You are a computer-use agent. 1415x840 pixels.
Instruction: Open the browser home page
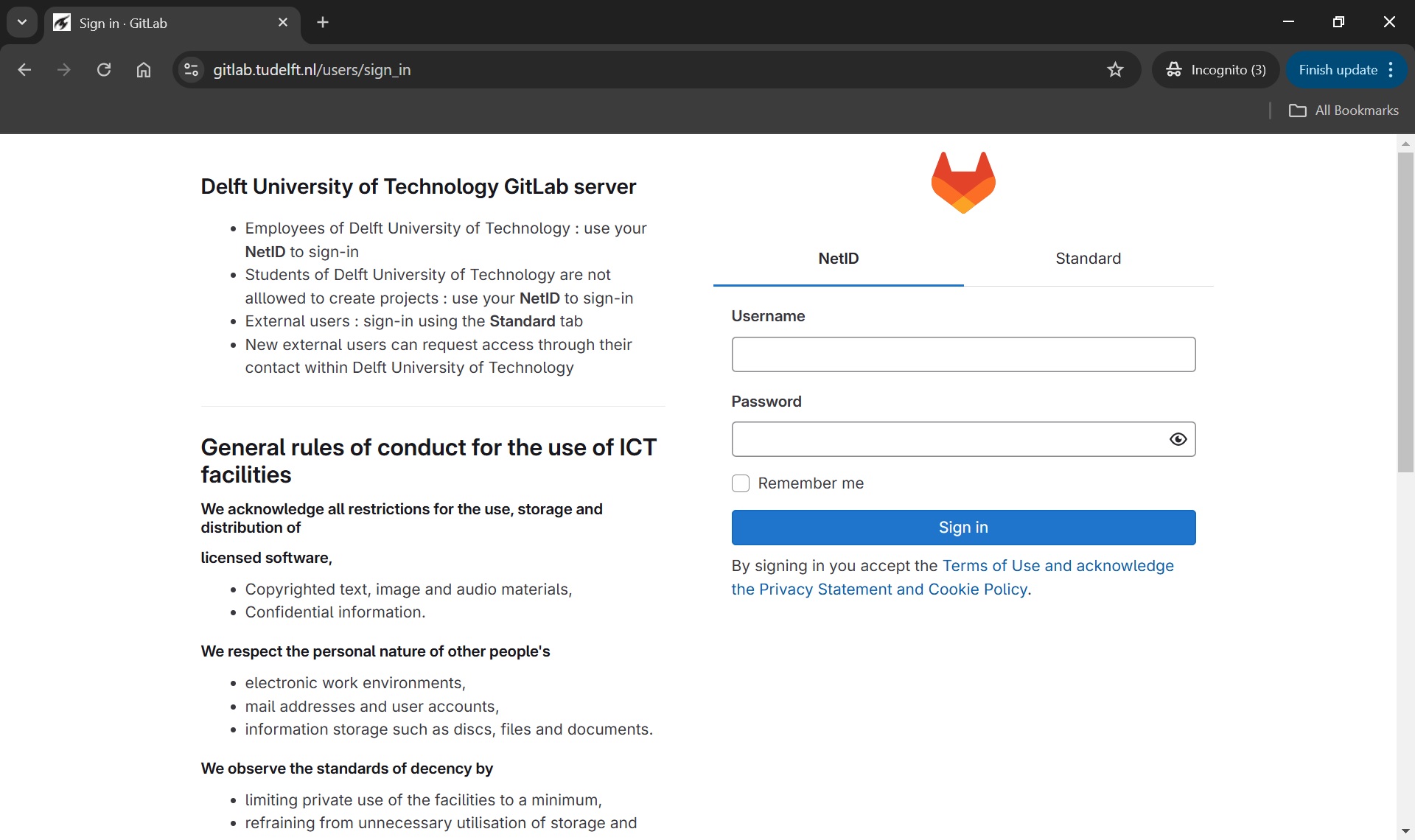point(144,70)
